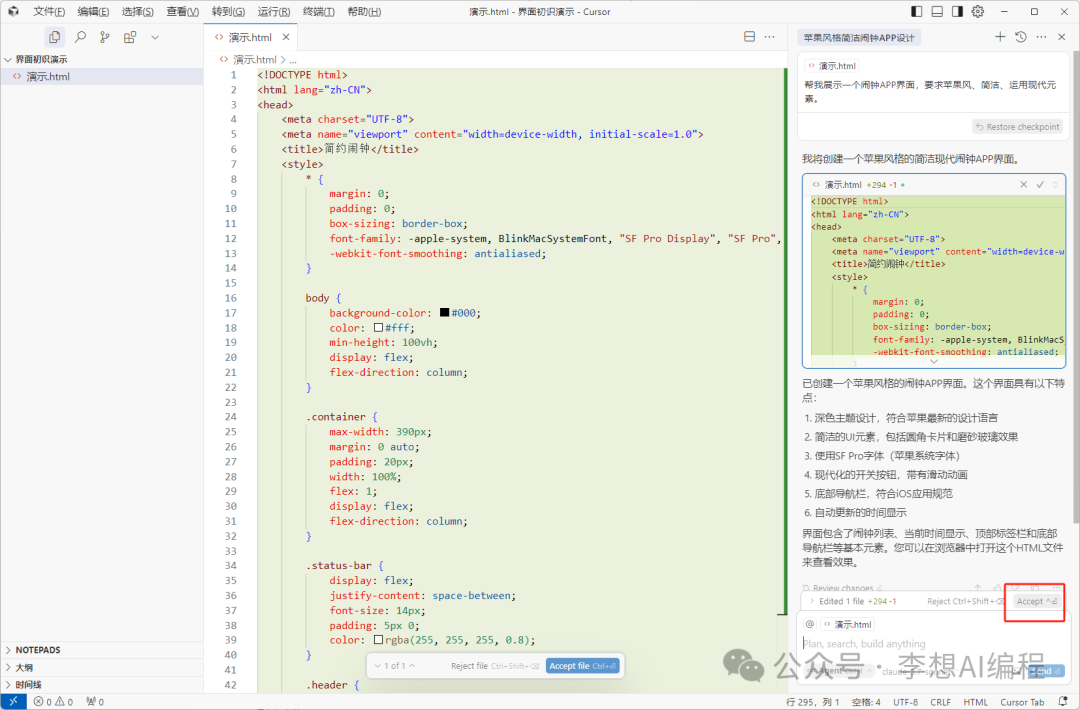Click the split editor icon
The height and width of the screenshot is (710, 1080).
click(749, 37)
